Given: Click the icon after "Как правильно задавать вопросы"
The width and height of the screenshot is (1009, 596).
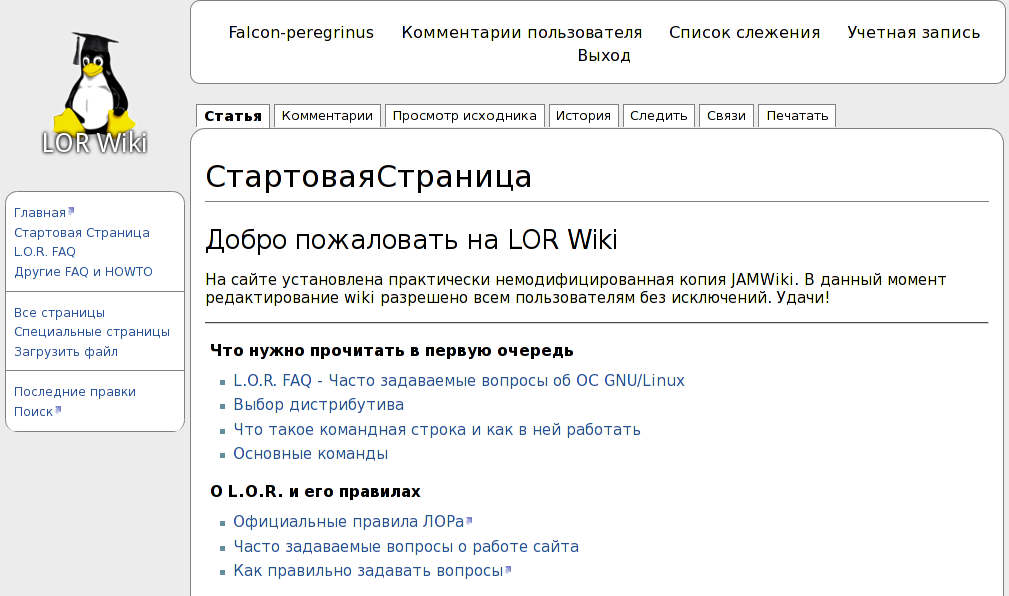Looking at the screenshot, I should (x=507, y=568).
